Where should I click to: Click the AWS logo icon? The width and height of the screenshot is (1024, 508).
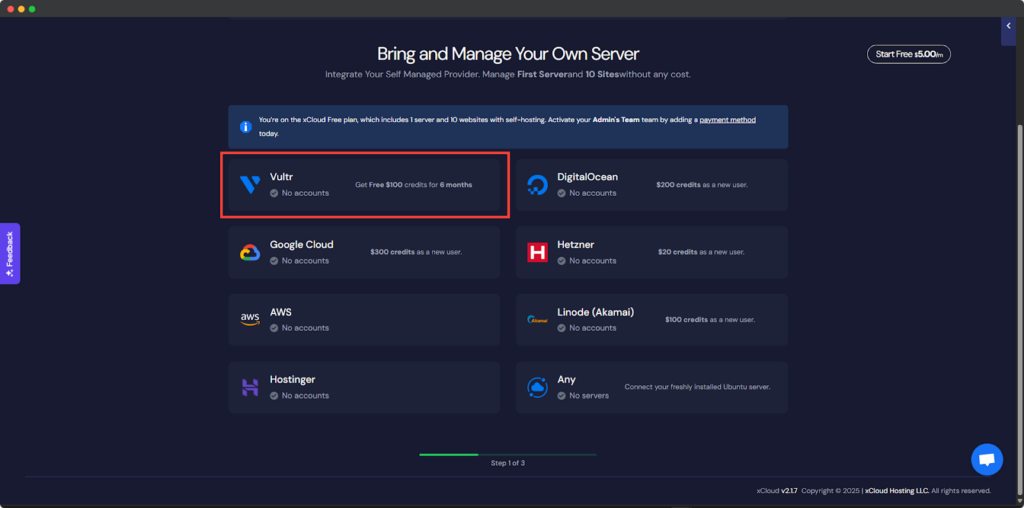(250, 320)
